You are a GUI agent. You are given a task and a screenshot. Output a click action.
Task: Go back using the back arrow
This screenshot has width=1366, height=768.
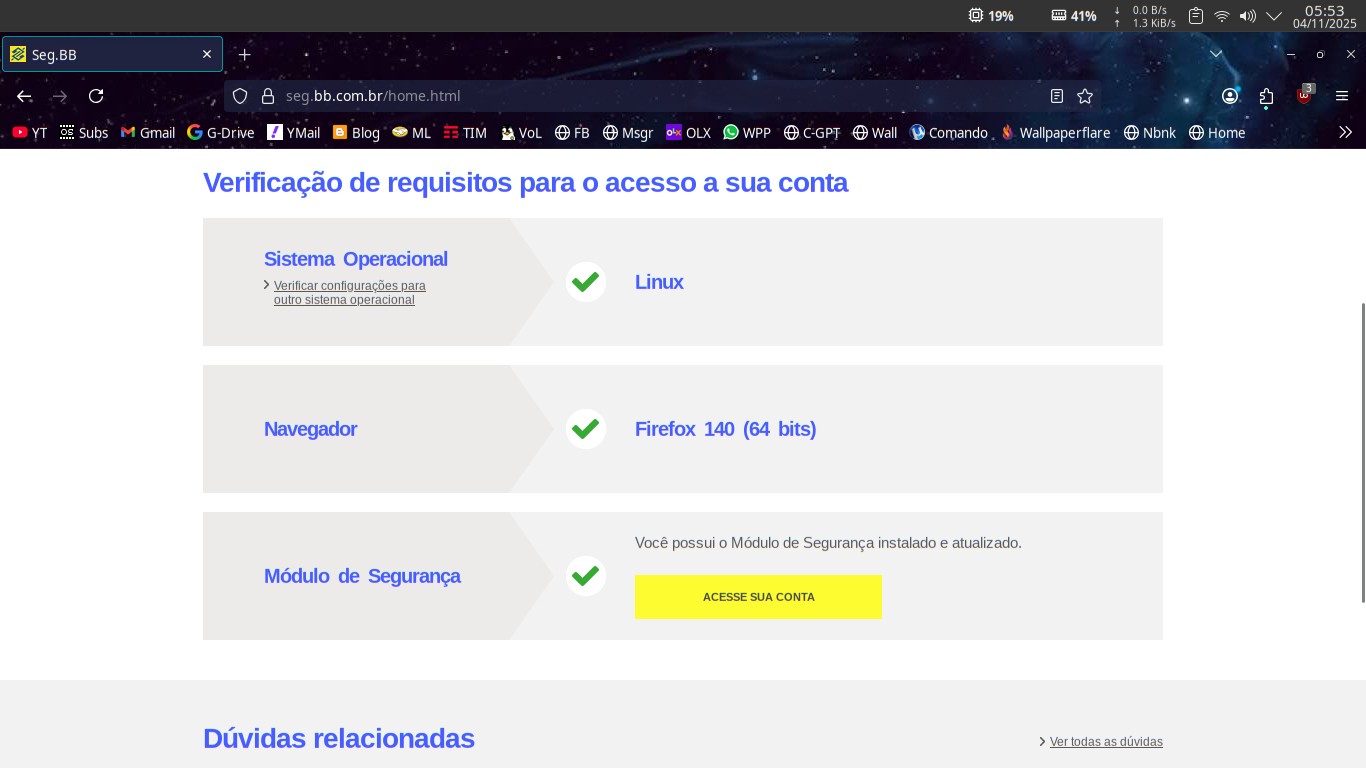(24, 96)
